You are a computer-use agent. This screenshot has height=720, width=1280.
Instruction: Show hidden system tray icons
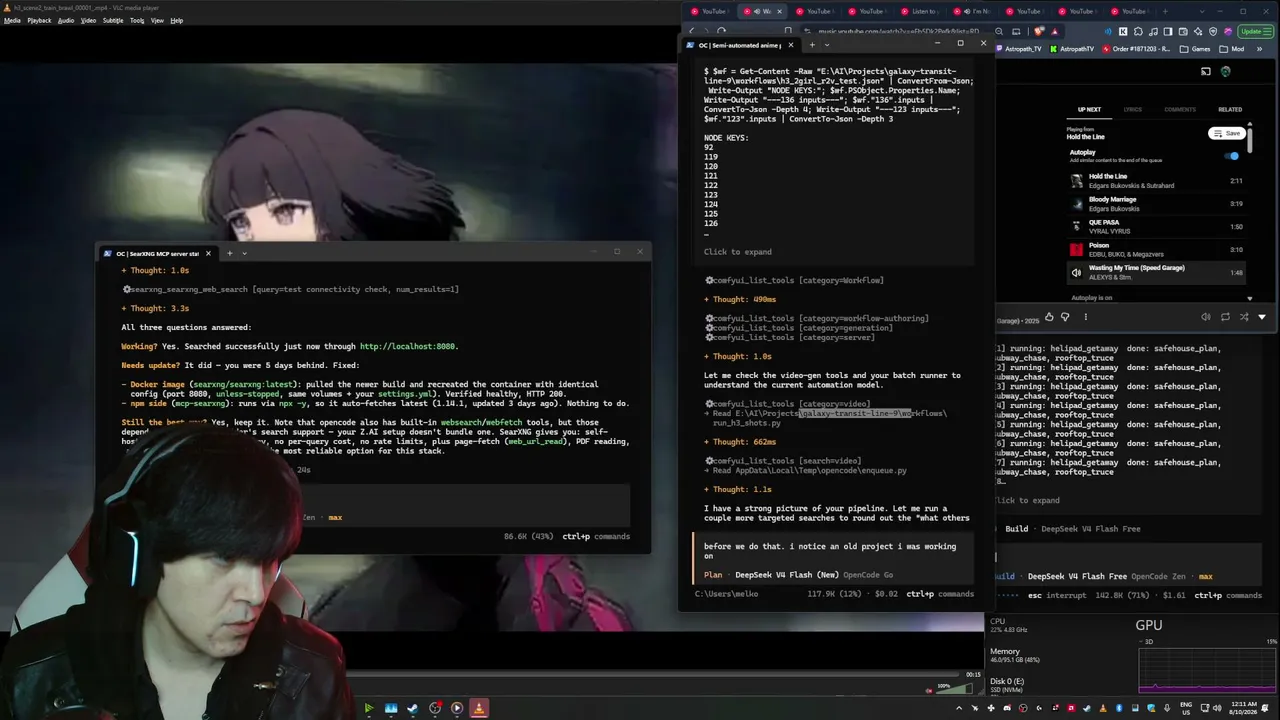click(959, 708)
